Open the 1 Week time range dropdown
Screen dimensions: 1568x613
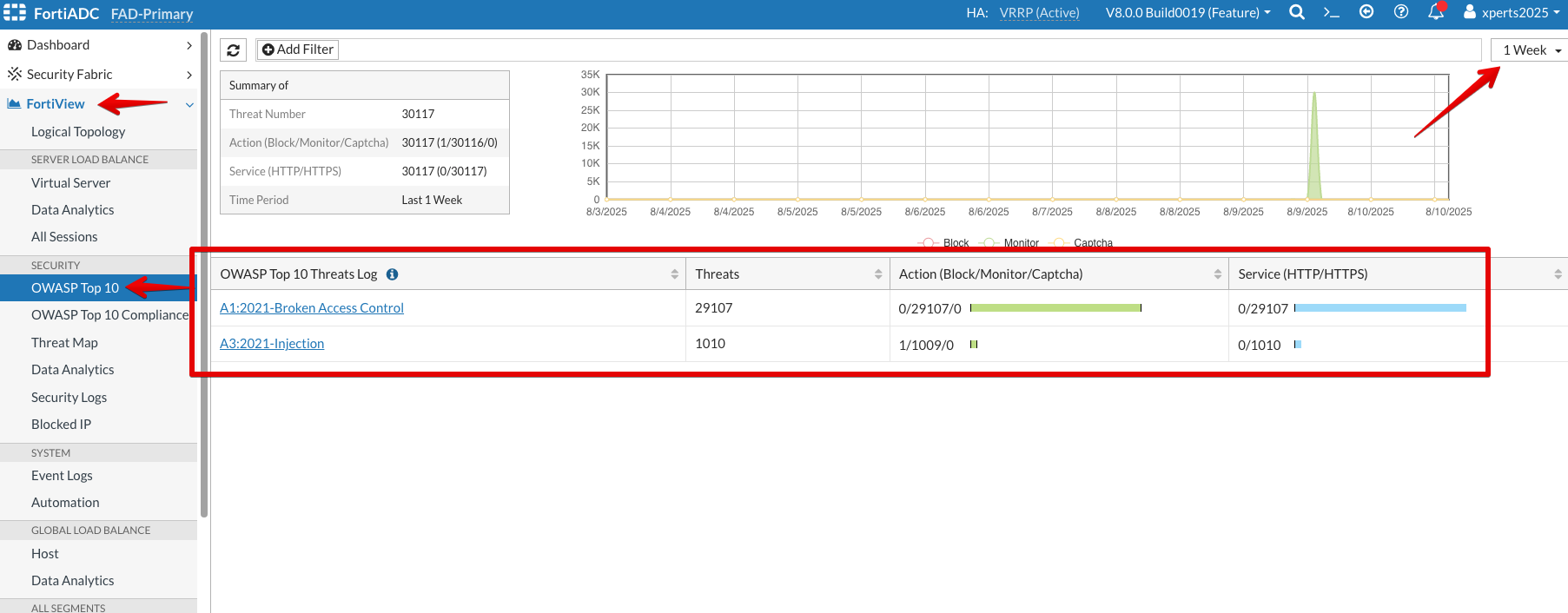point(1532,50)
